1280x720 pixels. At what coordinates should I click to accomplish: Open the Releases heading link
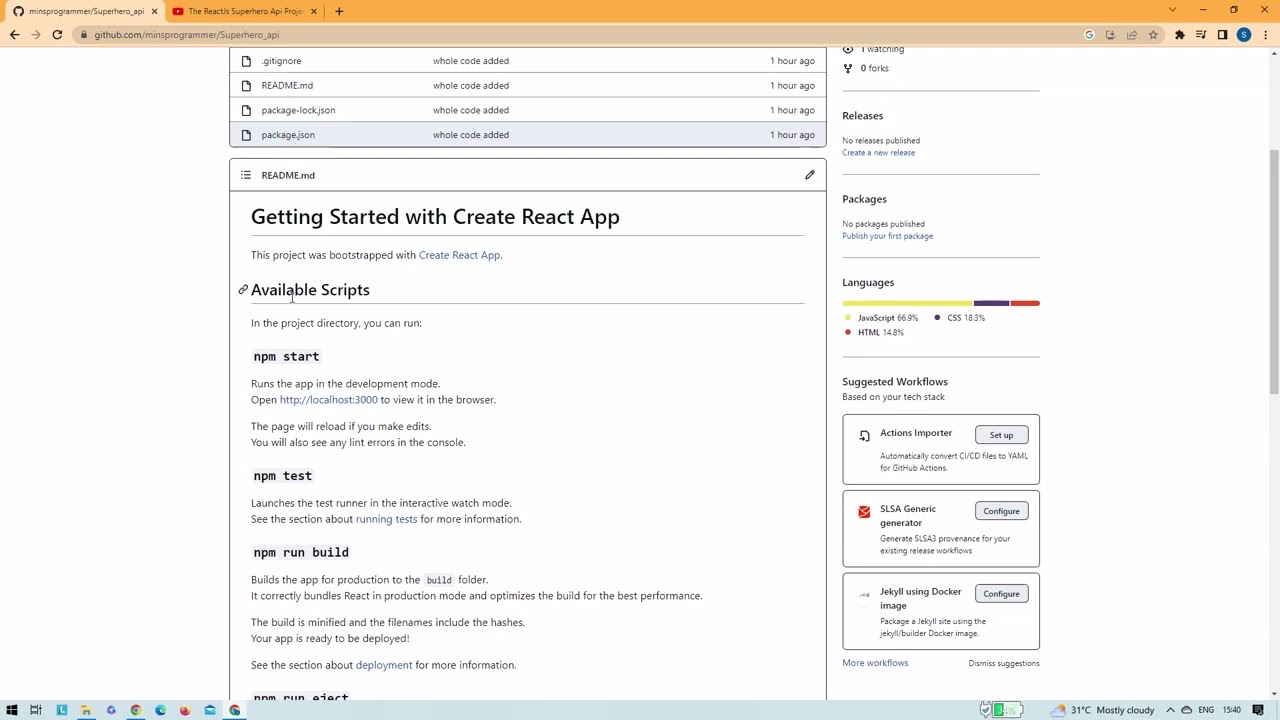[862, 116]
